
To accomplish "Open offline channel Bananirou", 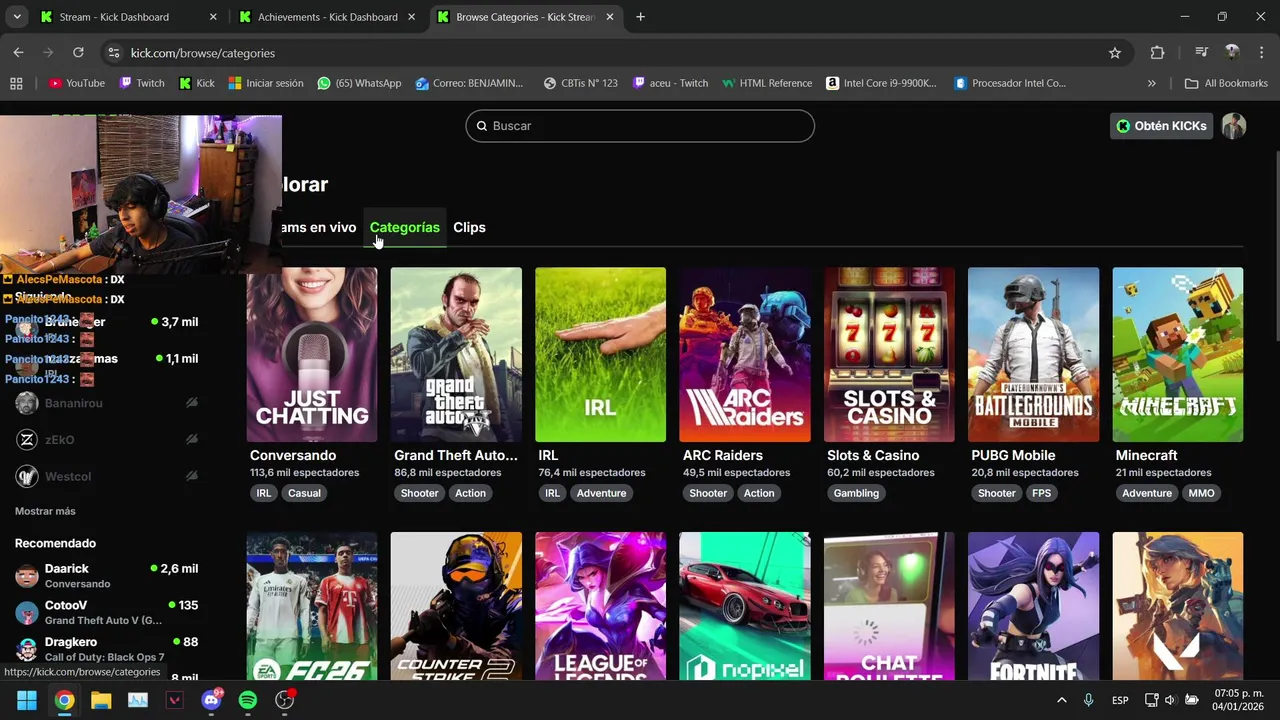I will (x=106, y=403).
